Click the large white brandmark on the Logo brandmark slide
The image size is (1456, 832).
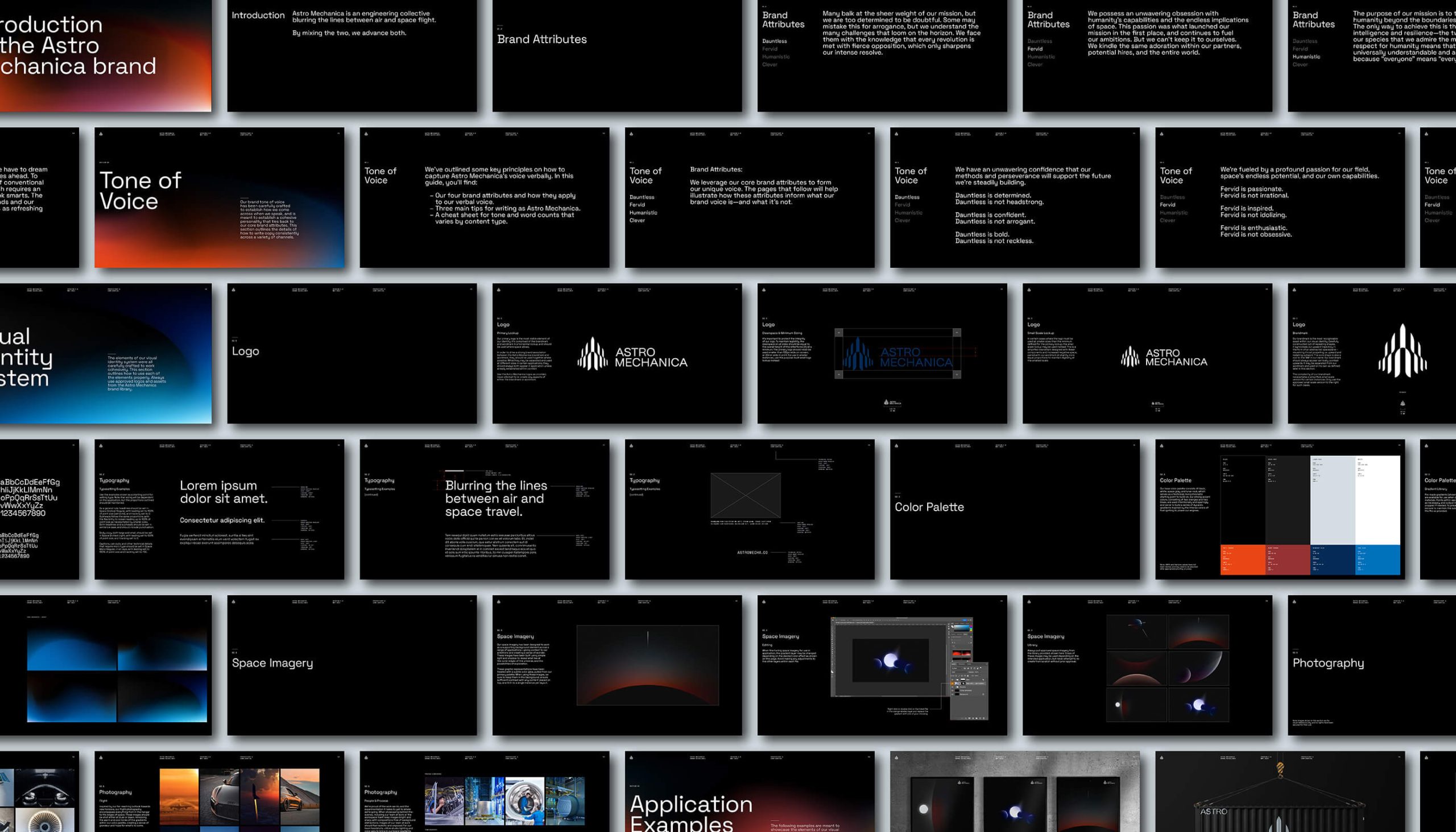1403,350
